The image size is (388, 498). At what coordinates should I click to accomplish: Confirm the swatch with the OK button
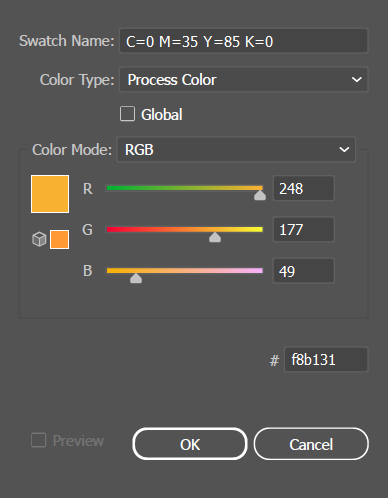190,444
